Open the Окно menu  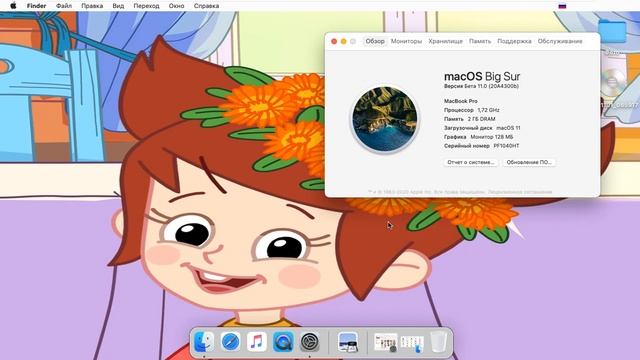pyautogui.click(x=176, y=6)
